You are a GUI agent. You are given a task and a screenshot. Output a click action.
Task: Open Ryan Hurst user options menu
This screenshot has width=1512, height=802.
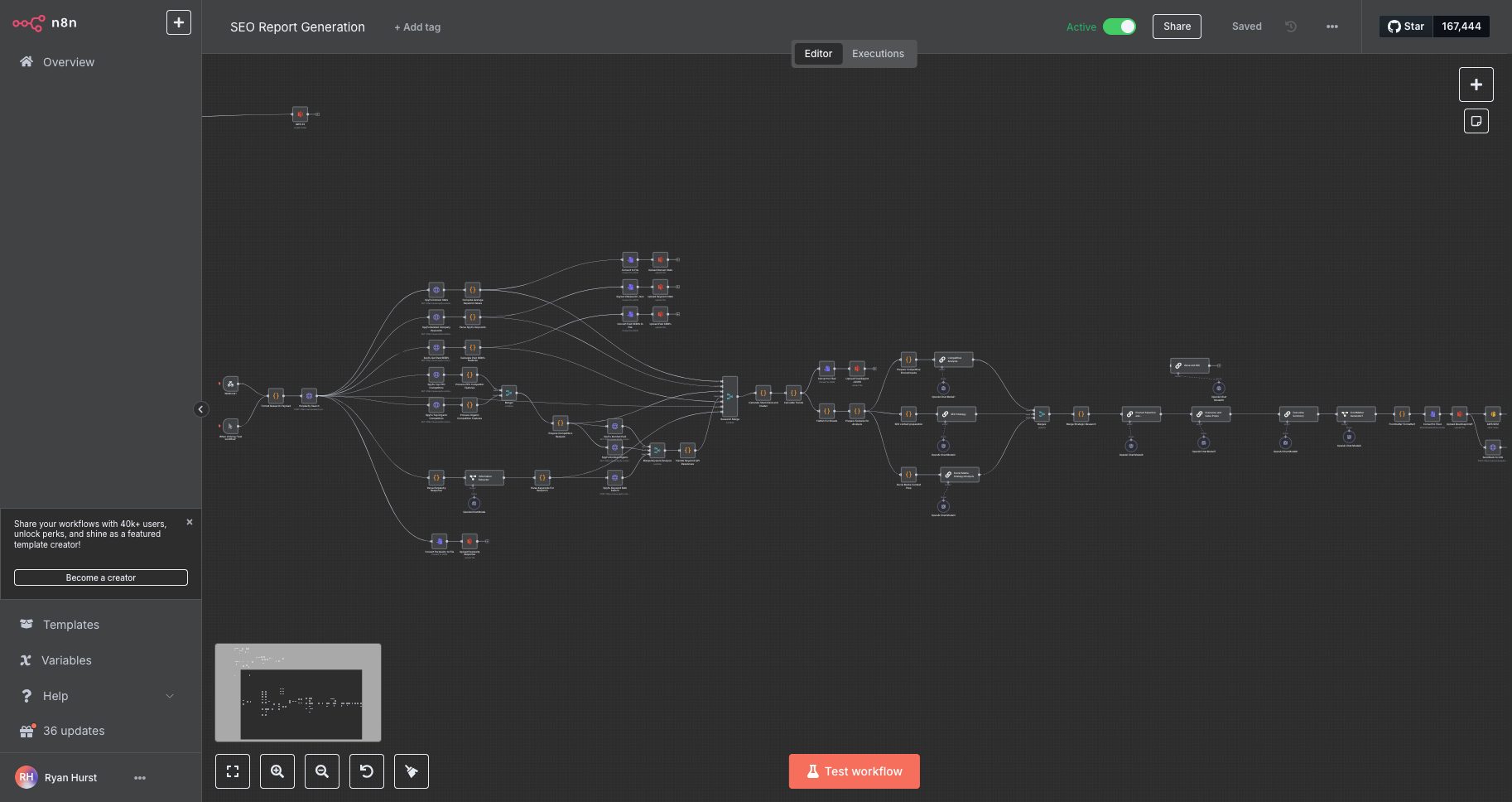coord(140,778)
